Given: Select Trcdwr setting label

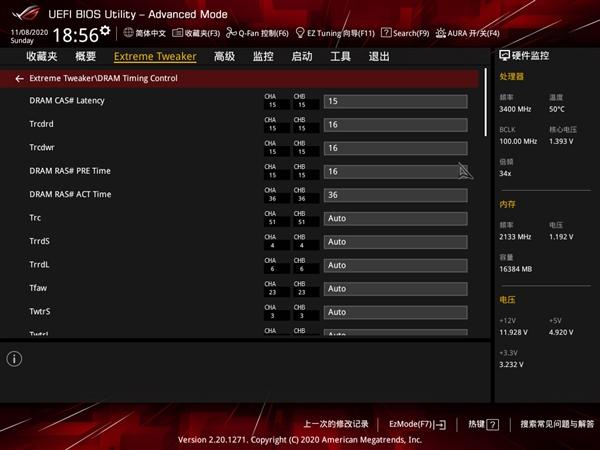Looking at the screenshot, I should [x=42, y=147].
